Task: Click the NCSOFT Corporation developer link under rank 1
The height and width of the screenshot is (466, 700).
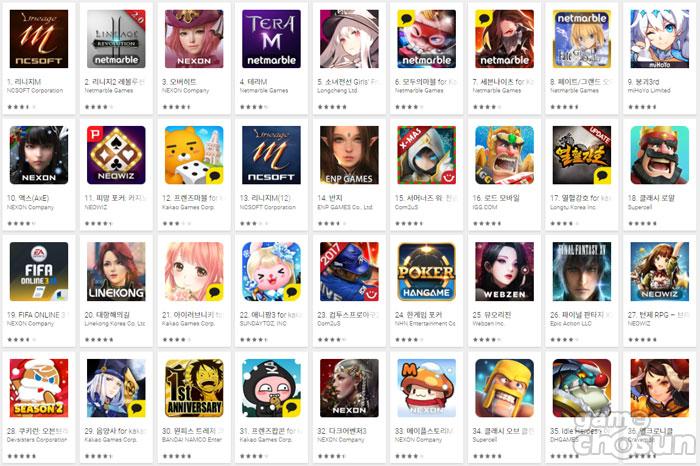Action: pyautogui.click(x=35, y=91)
